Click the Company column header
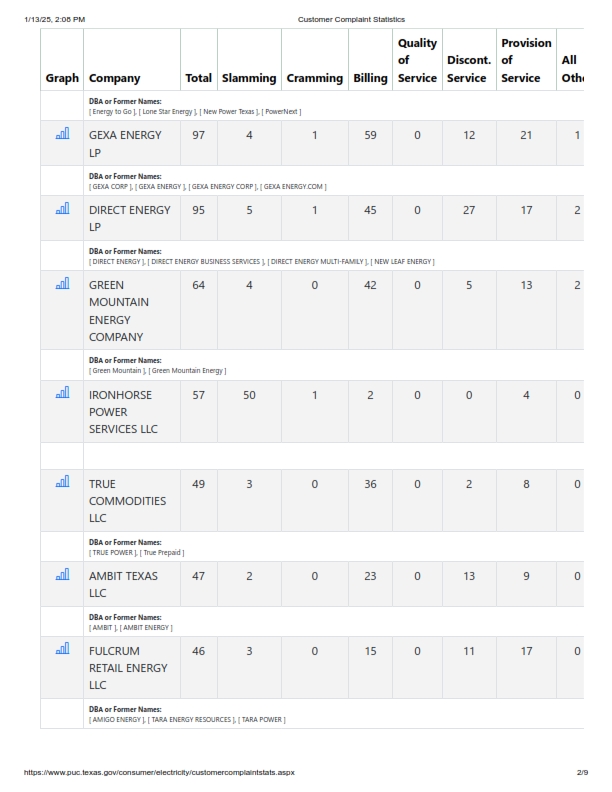612x792 pixels. click(x=114, y=78)
